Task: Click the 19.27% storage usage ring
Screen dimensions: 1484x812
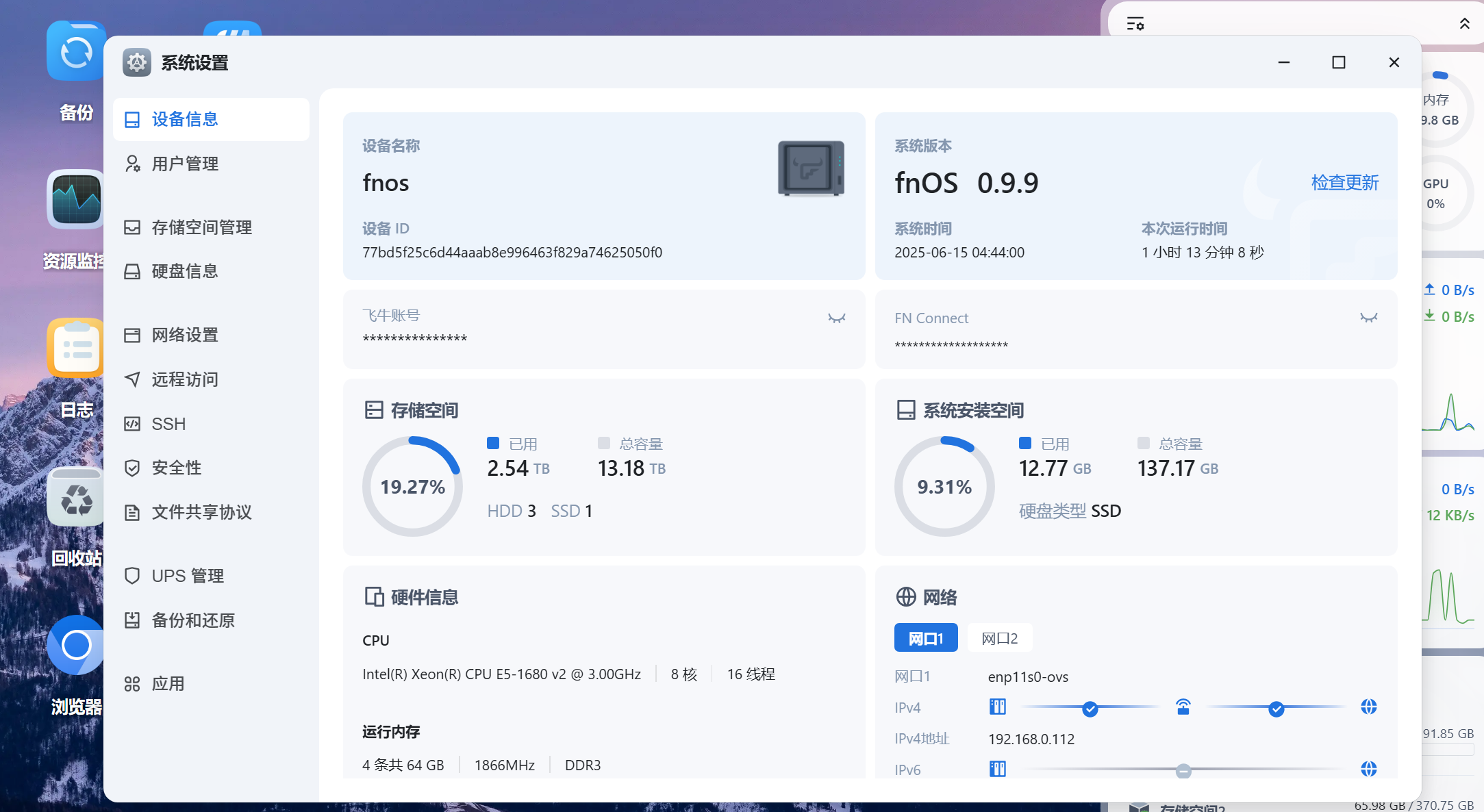Action: pyautogui.click(x=412, y=487)
